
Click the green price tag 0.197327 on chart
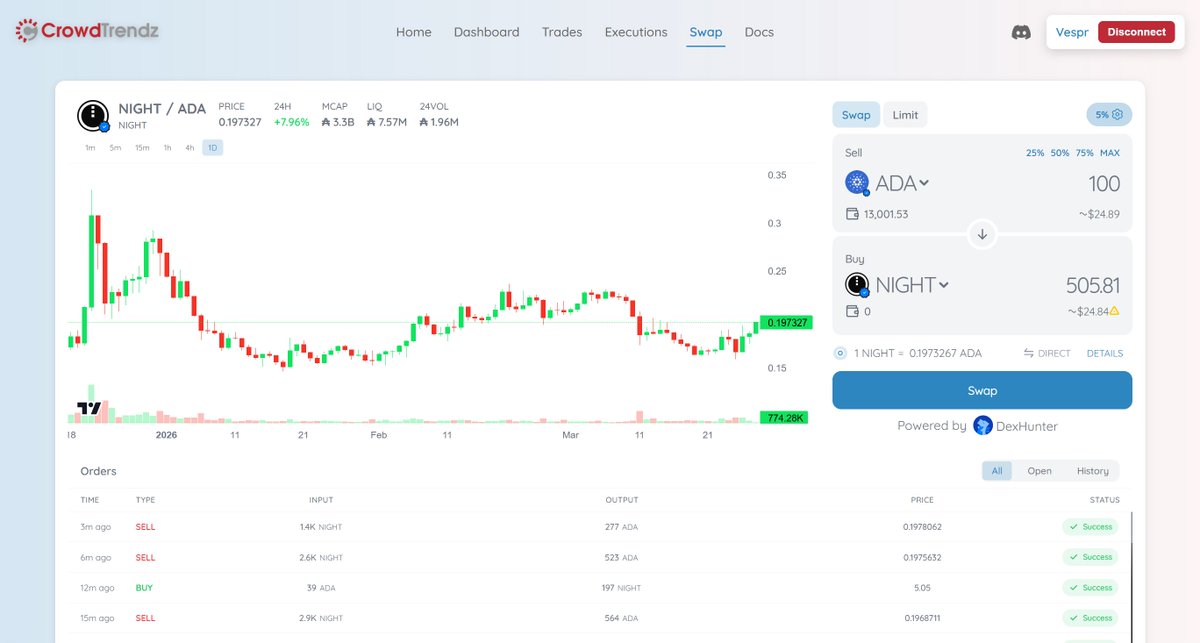click(785, 322)
